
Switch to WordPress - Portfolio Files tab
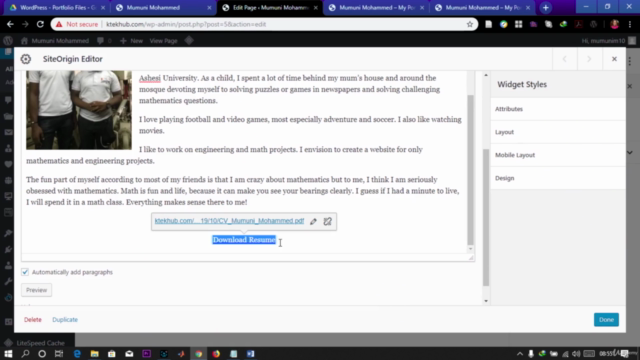(x=56, y=7)
